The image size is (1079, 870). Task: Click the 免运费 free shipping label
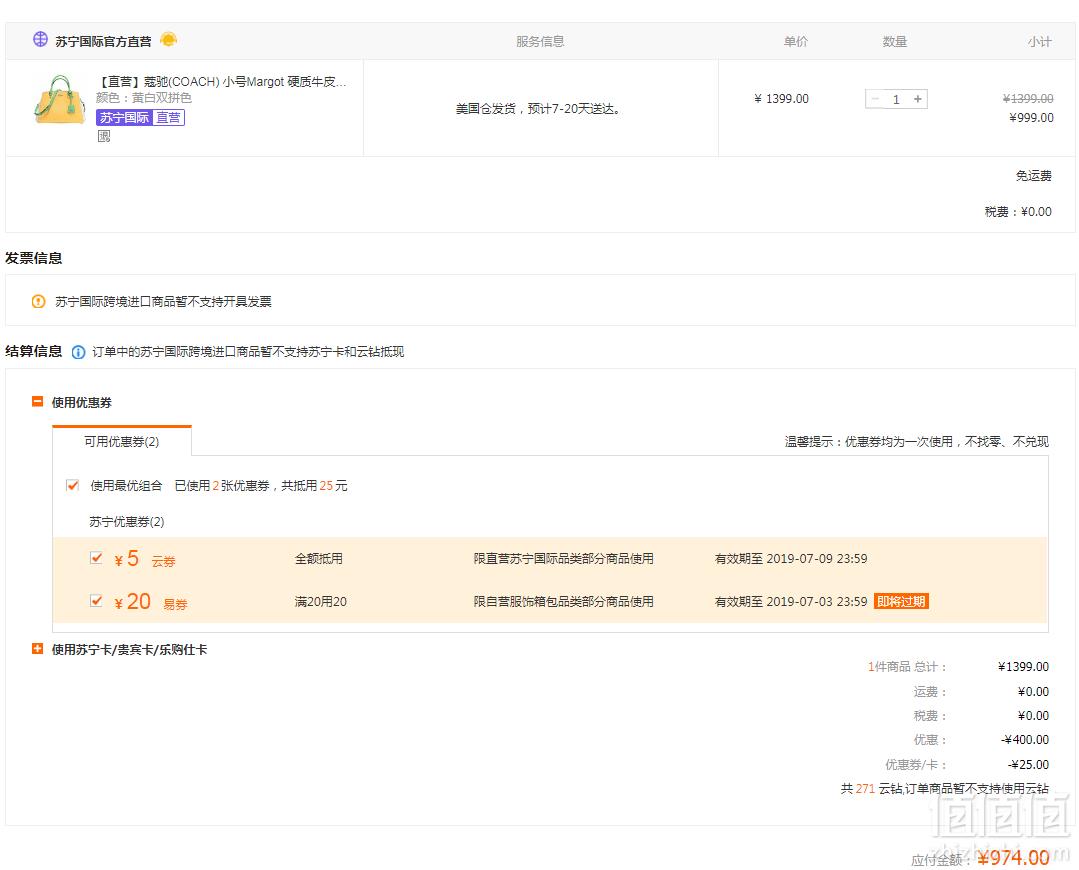point(1034,176)
